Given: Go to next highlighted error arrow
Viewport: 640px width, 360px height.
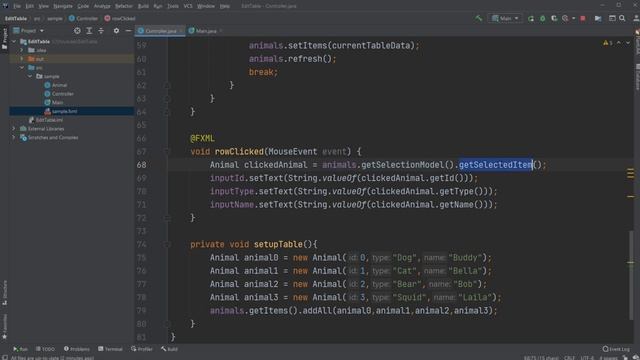Looking at the screenshot, I should point(628,43).
